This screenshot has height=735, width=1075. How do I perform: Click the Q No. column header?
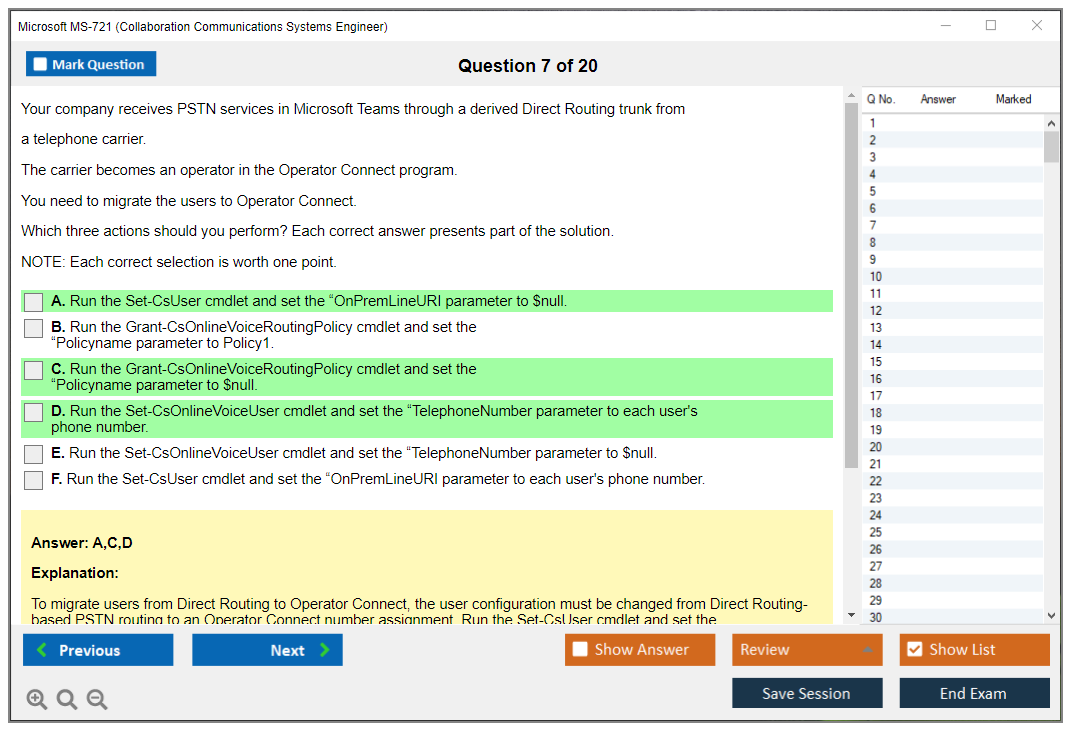[880, 99]
